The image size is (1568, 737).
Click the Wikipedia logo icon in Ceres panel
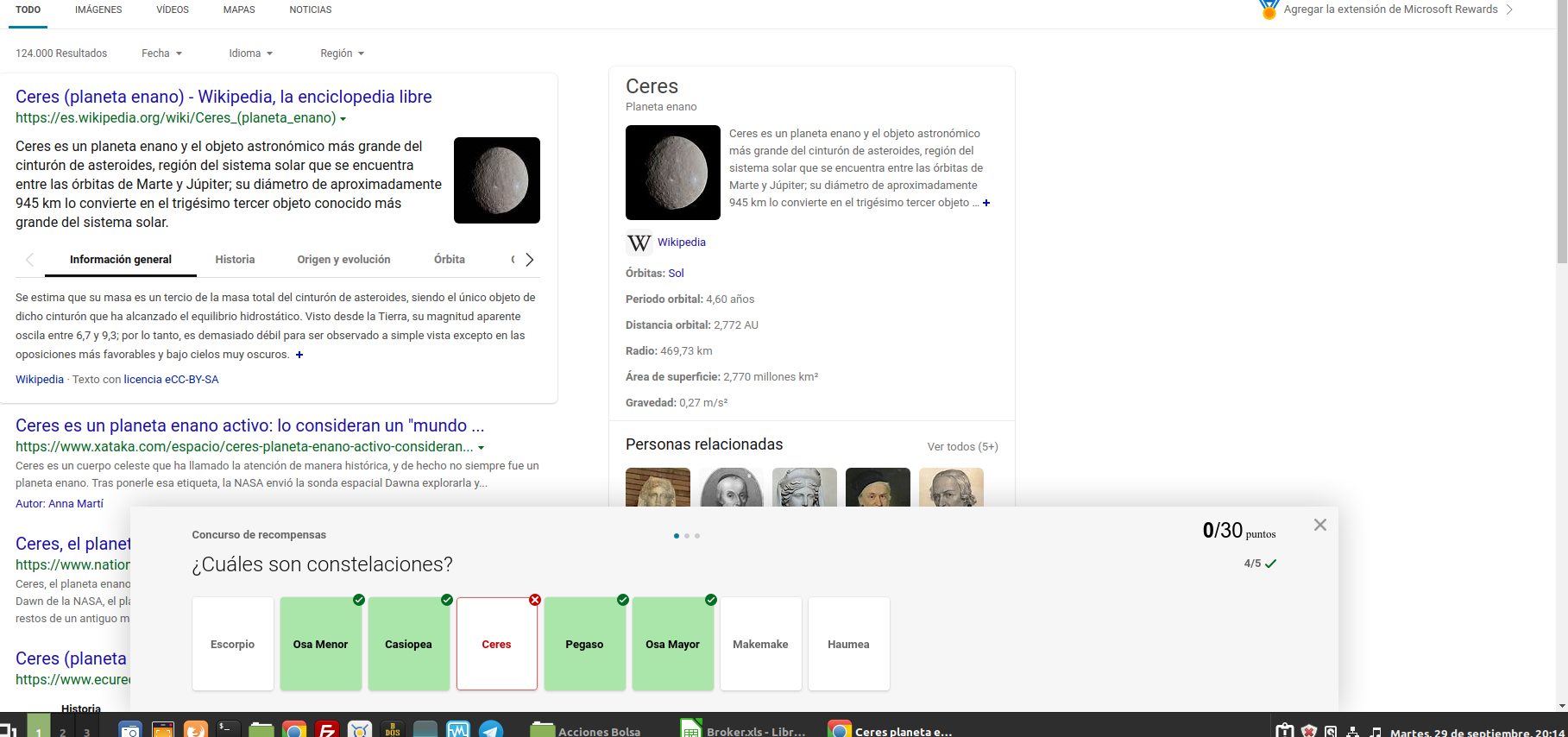coord(639,243)
